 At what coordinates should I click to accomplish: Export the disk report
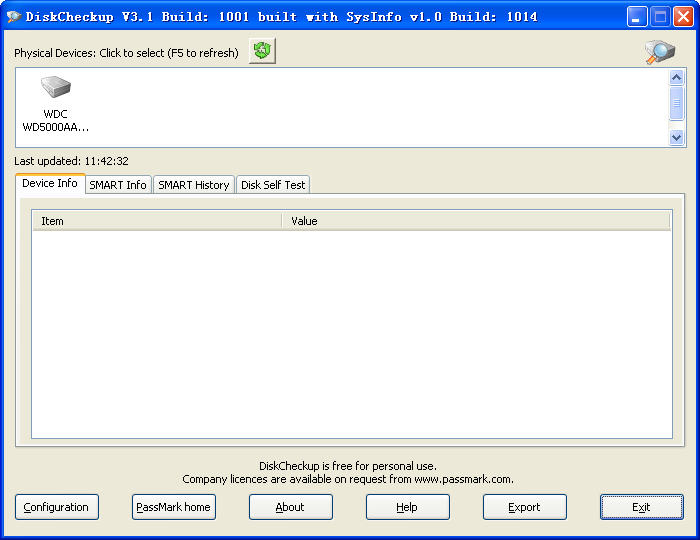pos(525,507)
